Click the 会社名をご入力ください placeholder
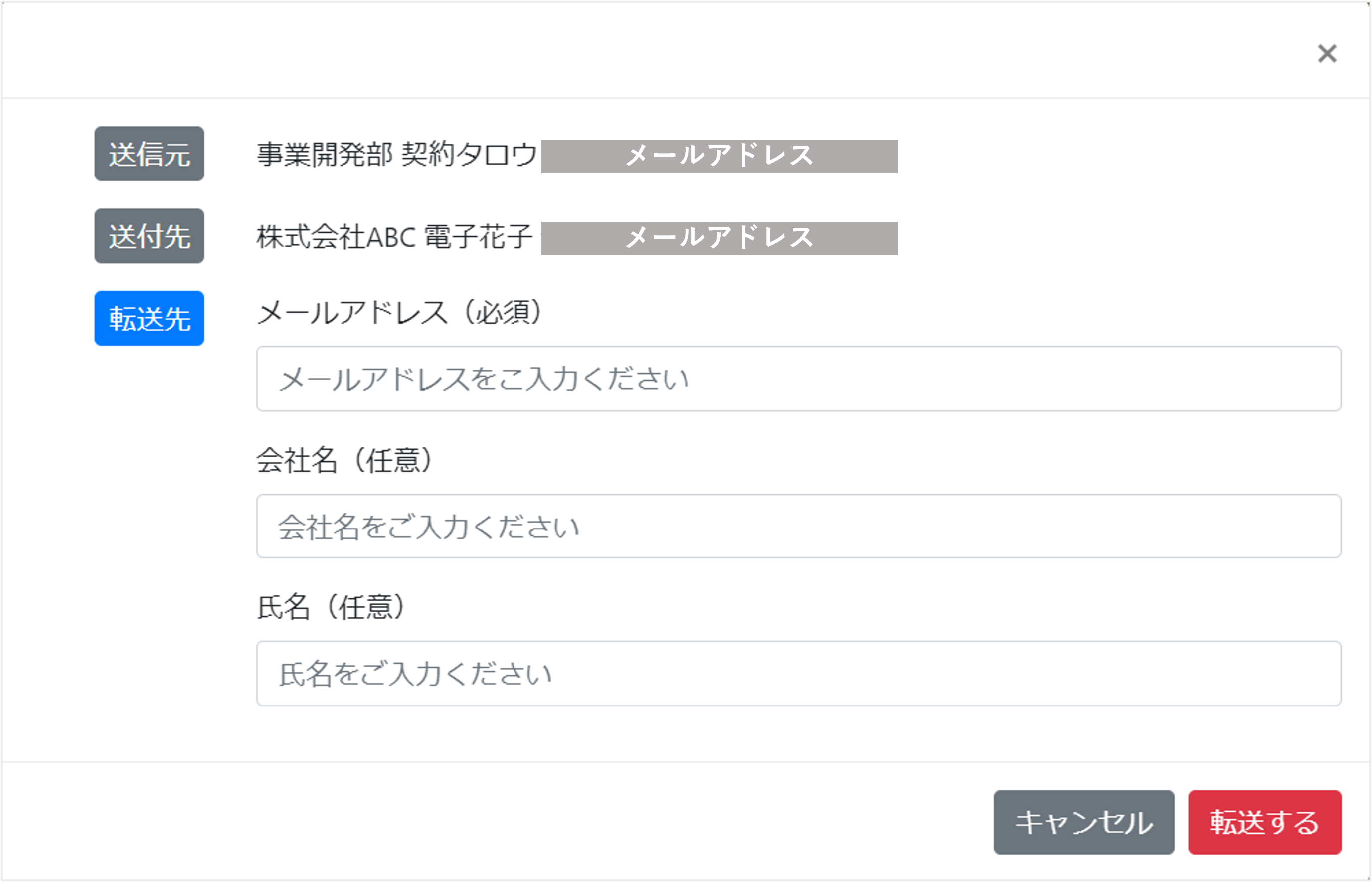The height and width of the screenshot is (882, 1372). pyautogui.click(x=428, y=526)
